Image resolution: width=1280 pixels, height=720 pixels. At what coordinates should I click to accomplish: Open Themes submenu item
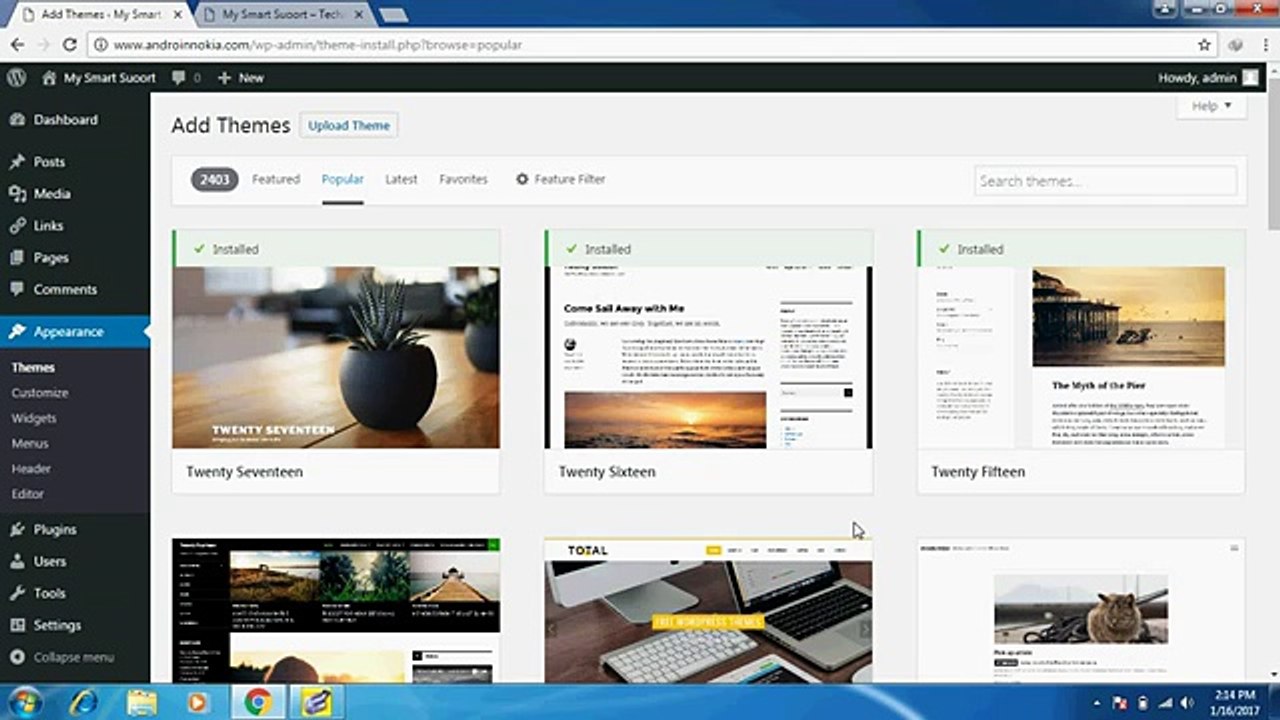(33, 367)
